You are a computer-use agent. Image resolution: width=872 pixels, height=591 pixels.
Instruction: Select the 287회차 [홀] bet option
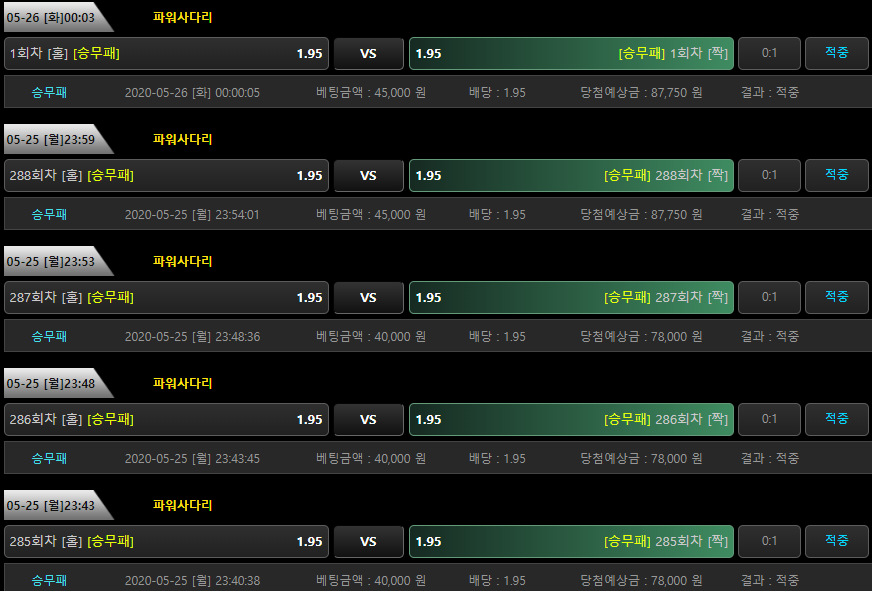click(166, 297)
